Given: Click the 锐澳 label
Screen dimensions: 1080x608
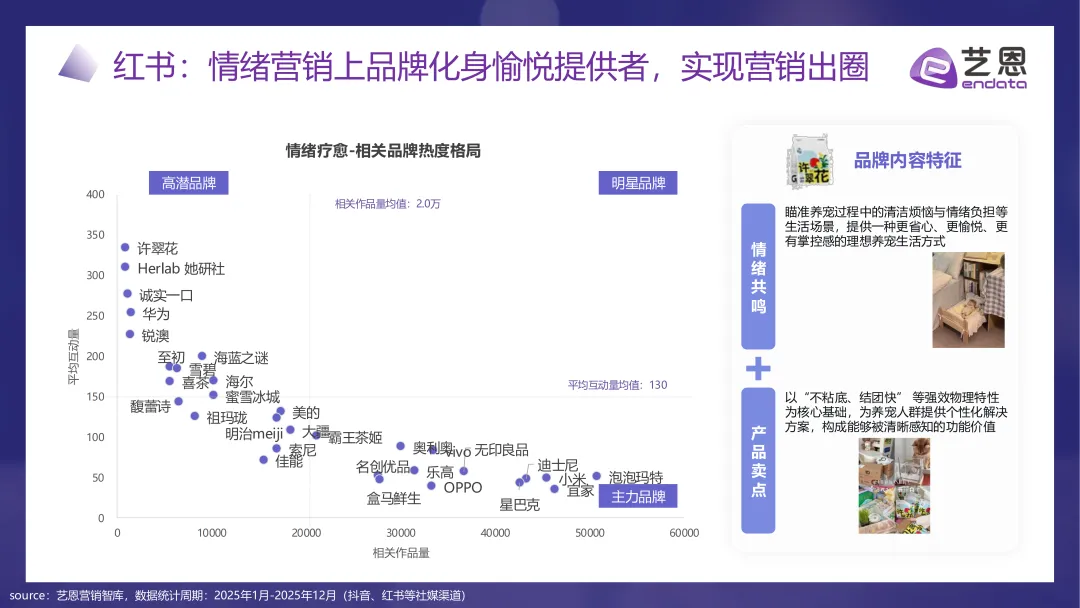Looking at the screenshot, I should [x=155, y=335].
